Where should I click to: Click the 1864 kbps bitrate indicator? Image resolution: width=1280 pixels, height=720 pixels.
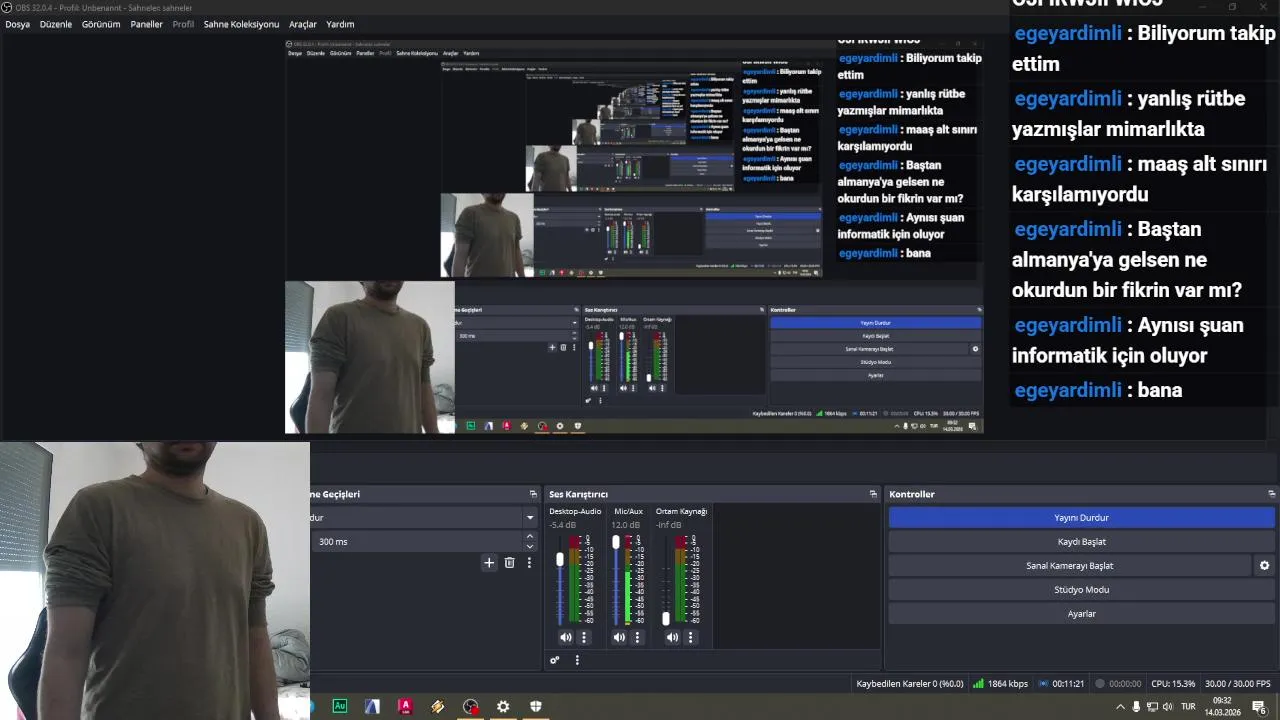click(1000, 684)
